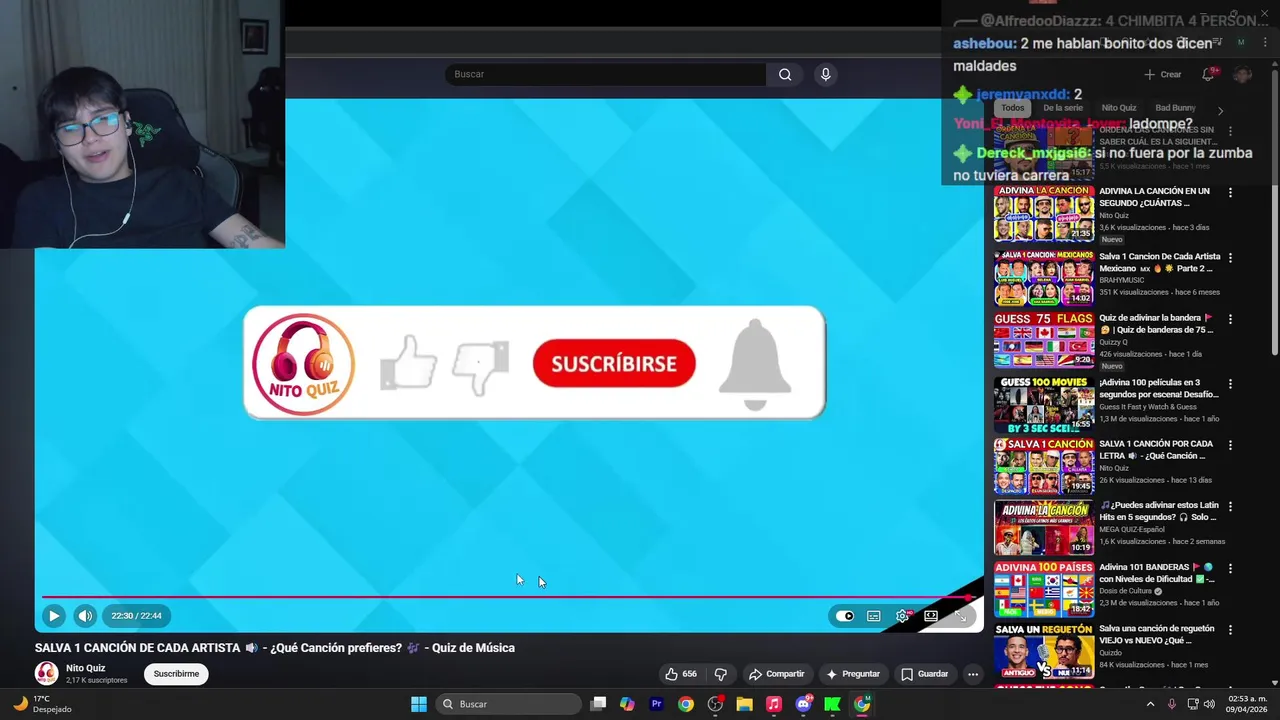This screenshot has width=1280, height=720.
Task: Mute the video with the volume icon
Action: (85, 616)
